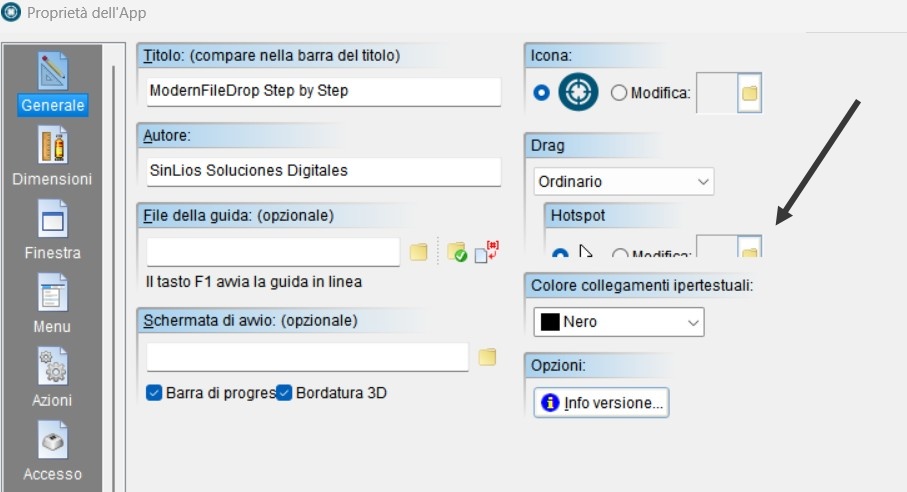The width and height of the screenshot is (907, 492).
Task: Browse for splash screen image folder icon
Action: tap(487, 357)
